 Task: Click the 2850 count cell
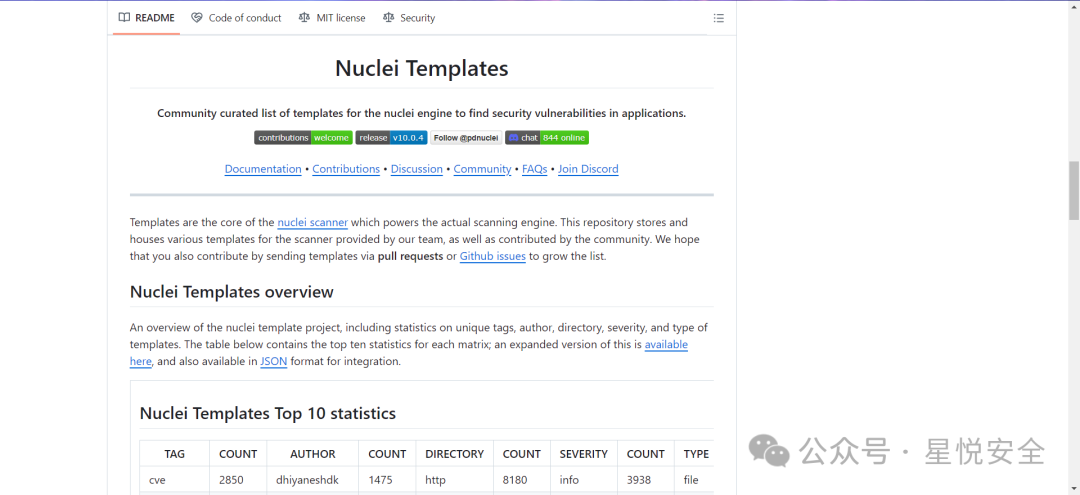coord(238,479)
